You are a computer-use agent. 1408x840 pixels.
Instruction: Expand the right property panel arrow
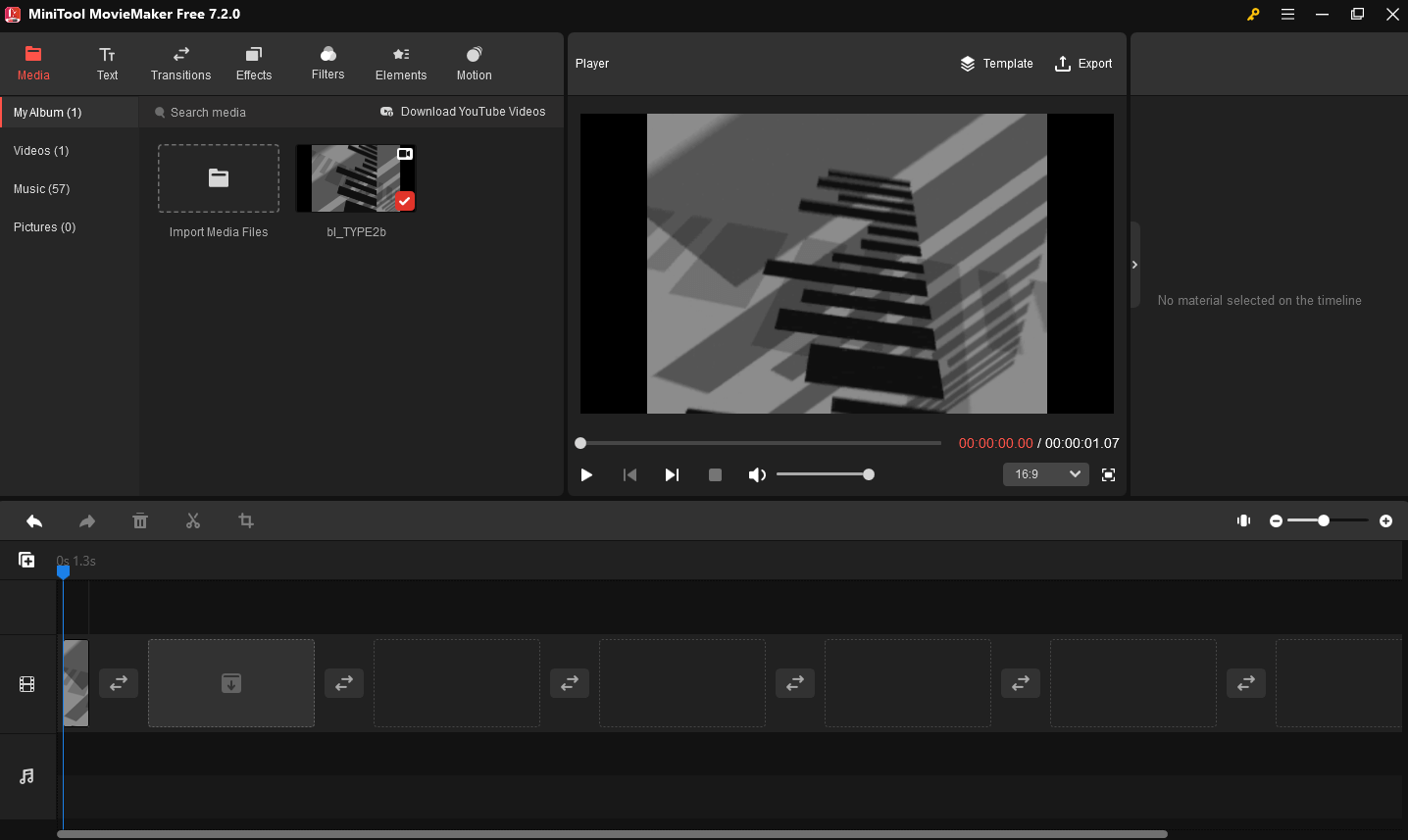pyautogui.click(x=1134, y=265)
